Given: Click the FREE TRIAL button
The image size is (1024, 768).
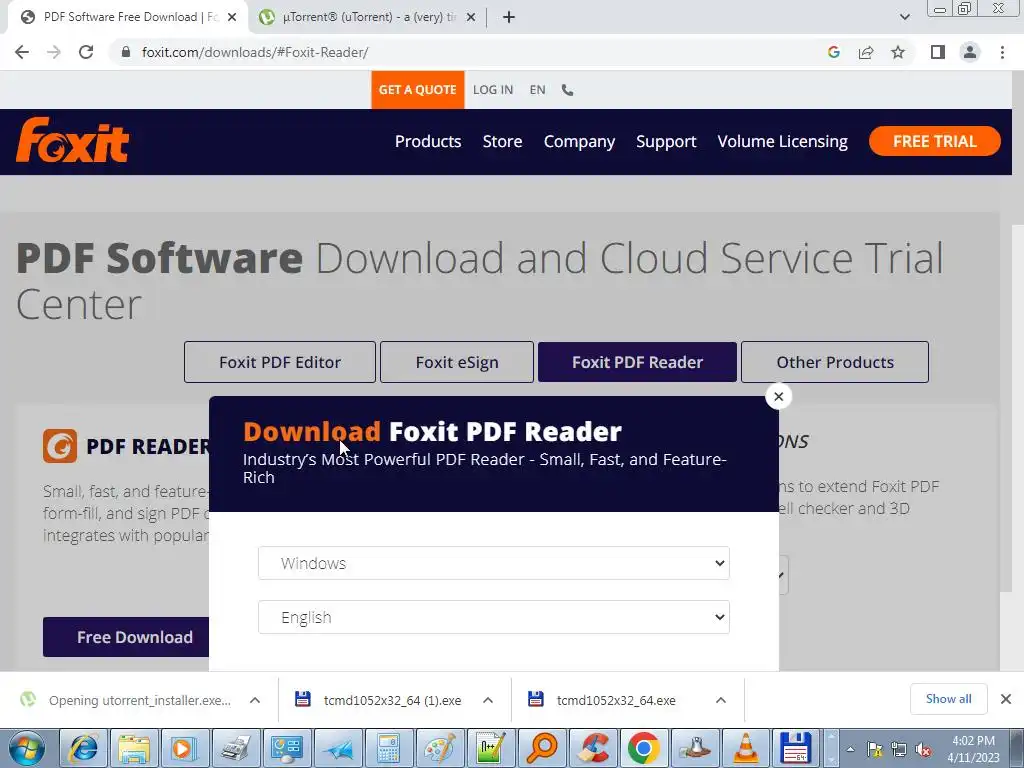Looking at the screenshot, I should [x=935, y=141].
